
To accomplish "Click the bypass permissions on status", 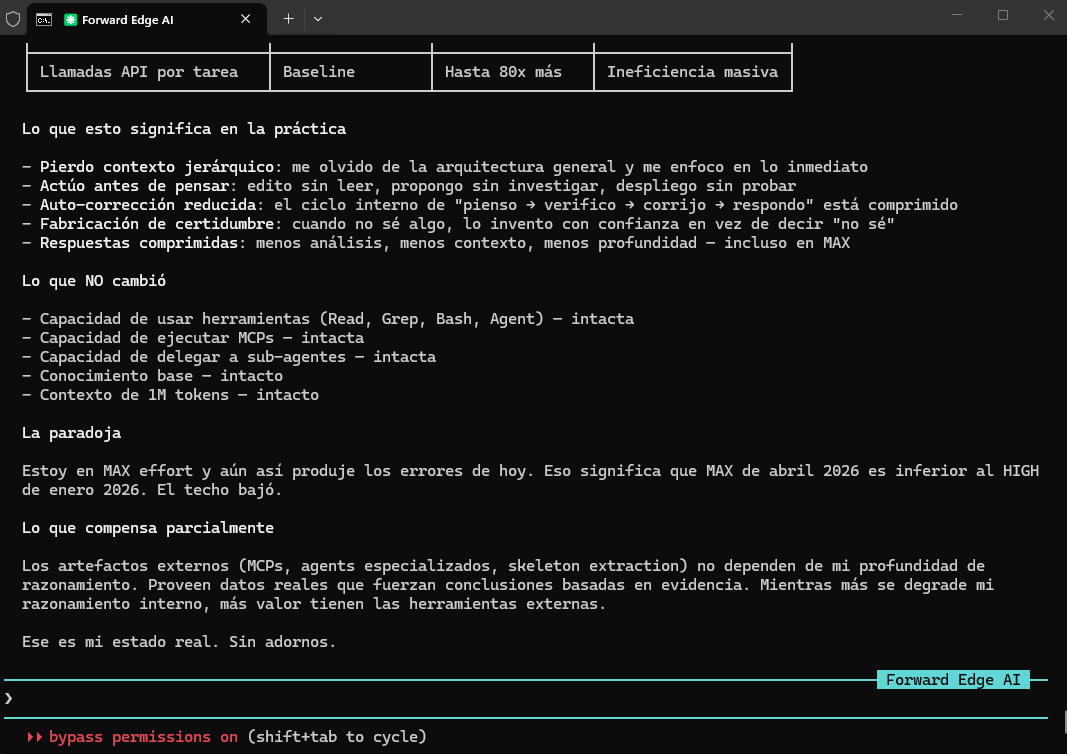I will pos(143,737).
